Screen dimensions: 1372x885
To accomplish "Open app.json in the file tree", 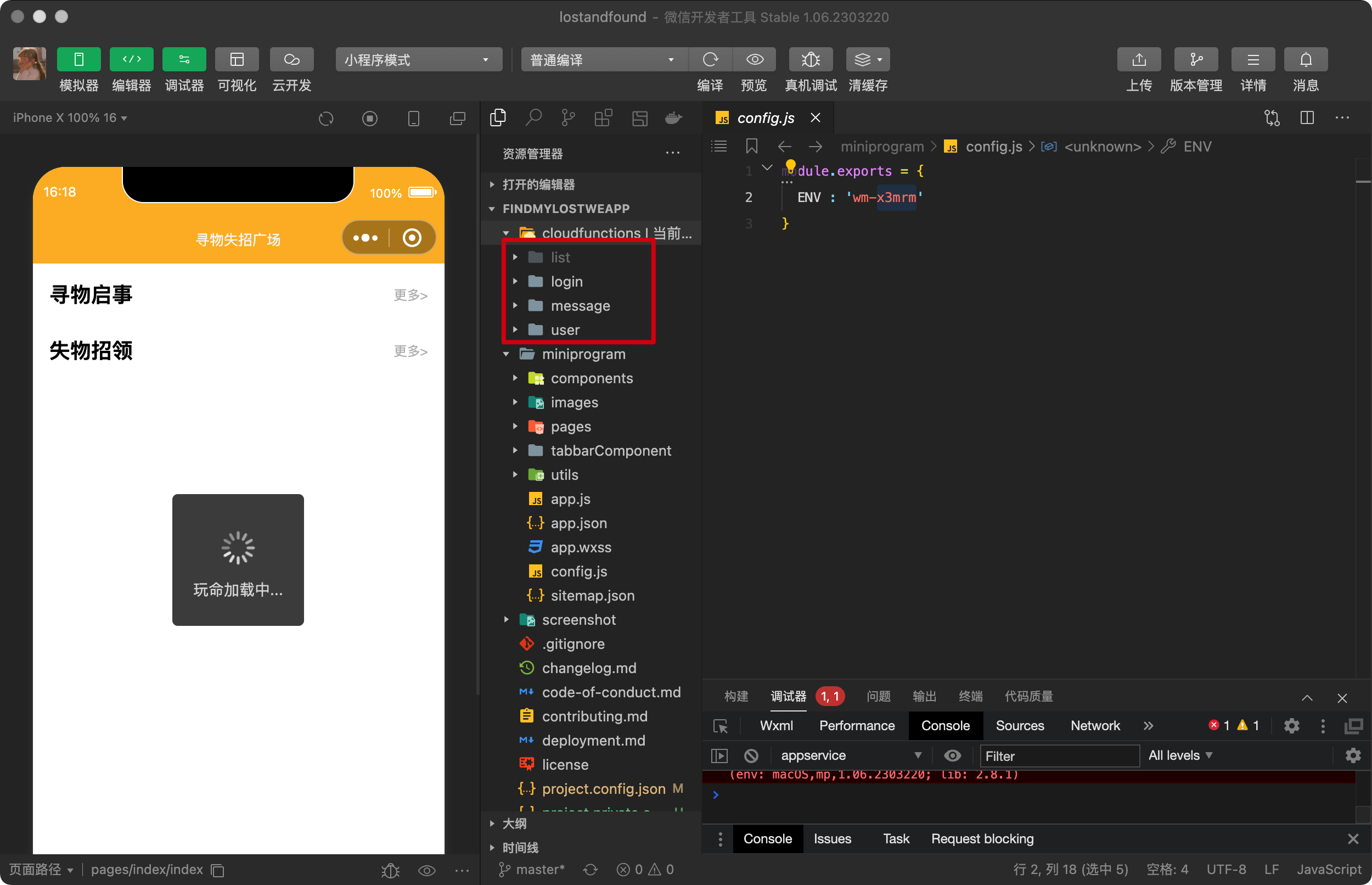I will [x=578, y=523].
